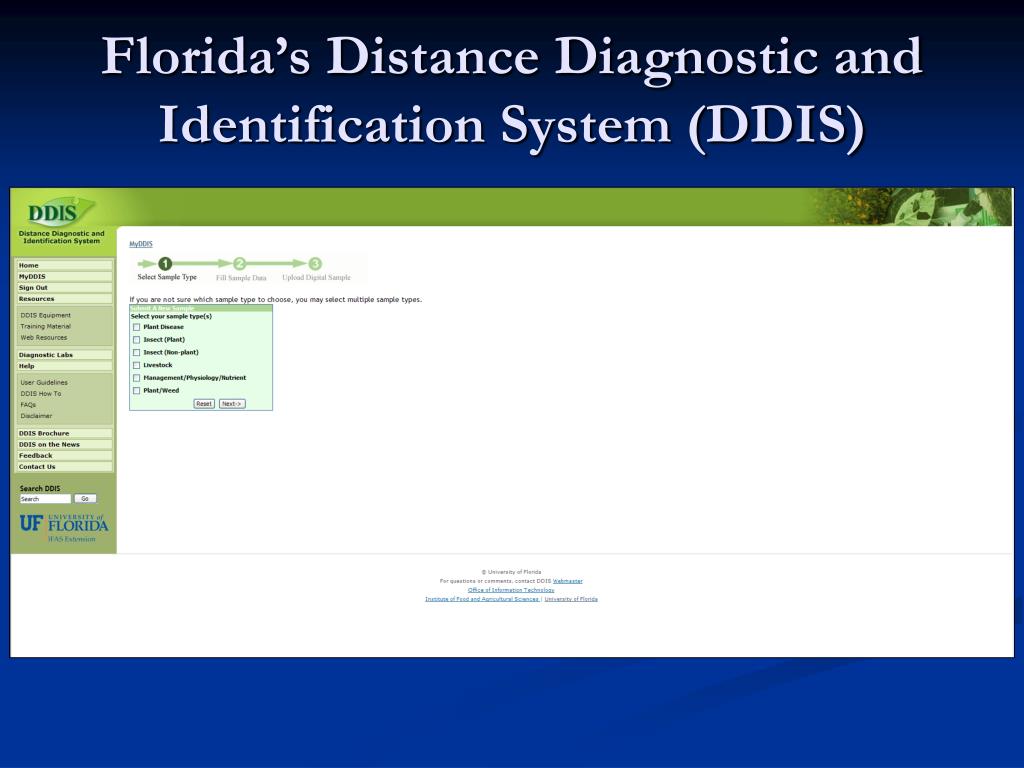Screen dimensions: 1024x768
Task: Click the 'Select your sample type(s)' text
Action: pos(171,316)
